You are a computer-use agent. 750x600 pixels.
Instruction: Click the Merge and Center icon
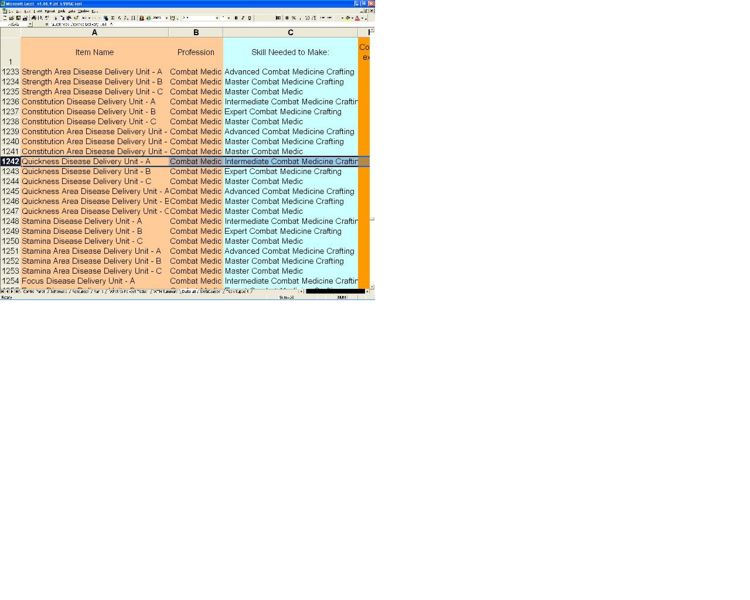[x=278, y=18]
